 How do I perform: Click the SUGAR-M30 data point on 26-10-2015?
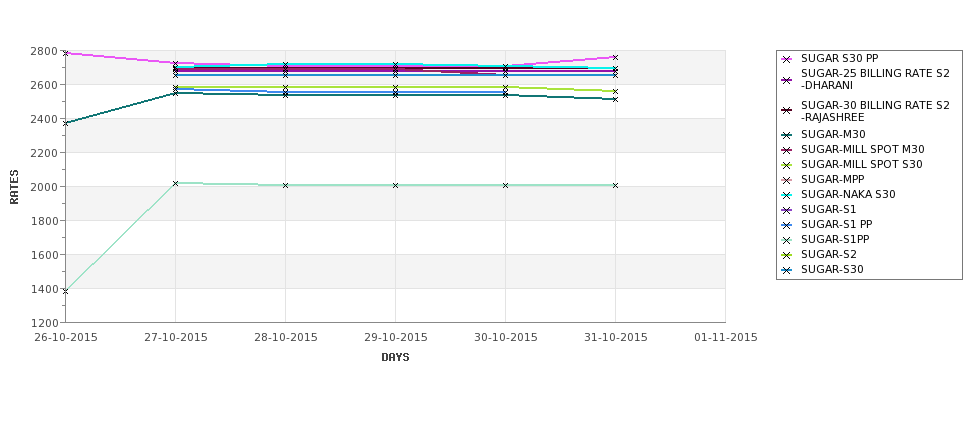65,123
